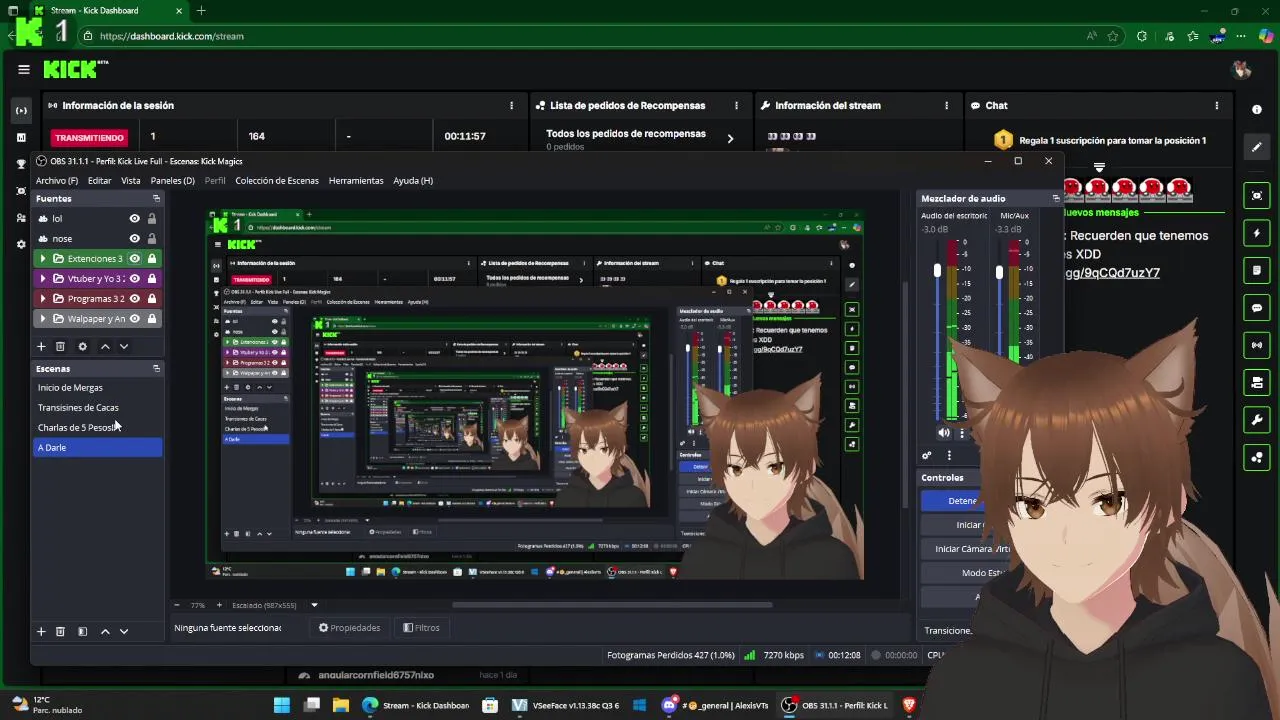Image resolution: width=1280 pixels, height=720 pixels.
Task: Open Lista de pedidos de Recompensas options
Action: [x=736, y=105]
